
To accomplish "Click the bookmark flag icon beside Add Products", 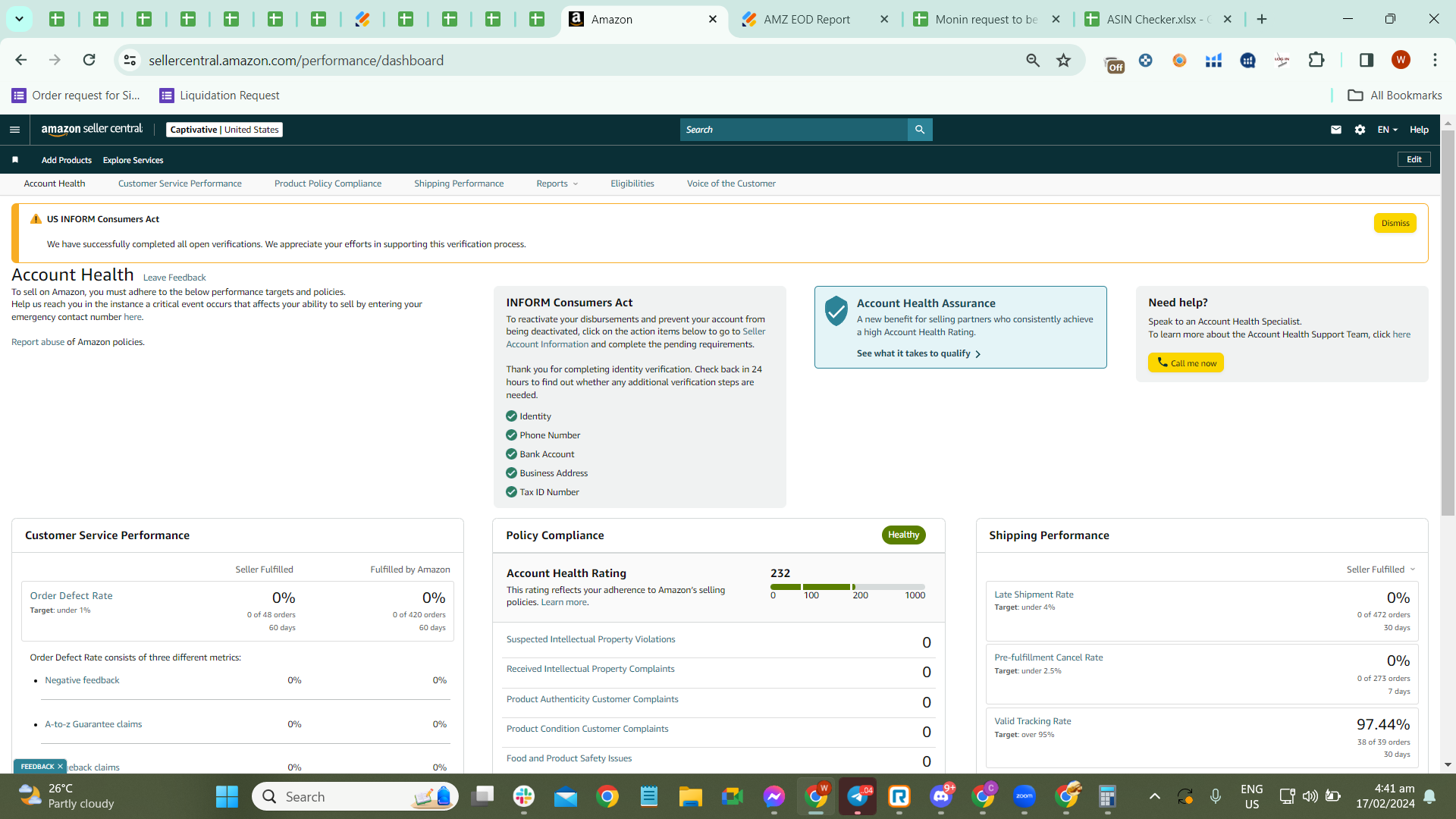I will click(x=15, y=160).
